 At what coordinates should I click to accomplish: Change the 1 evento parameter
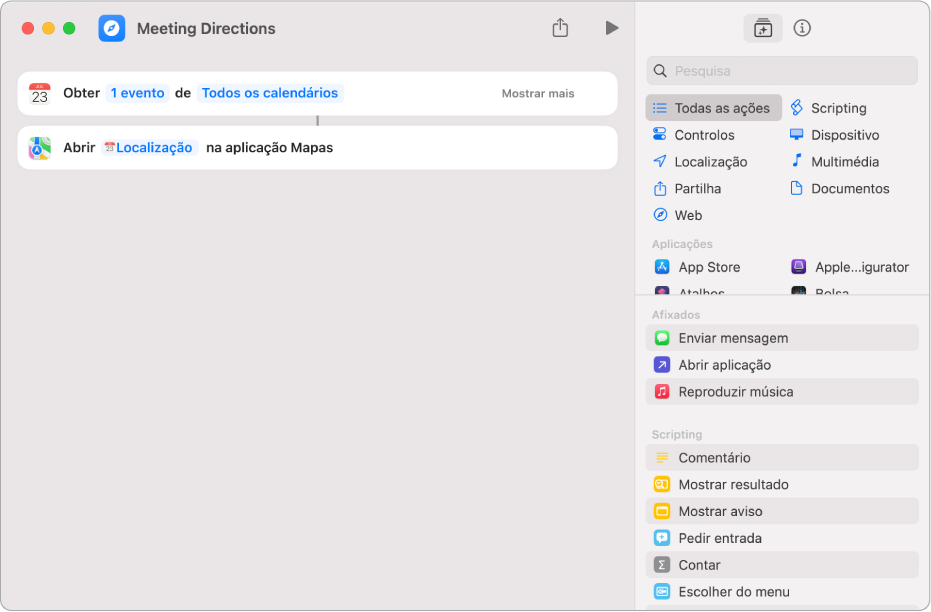pos(137,93)
